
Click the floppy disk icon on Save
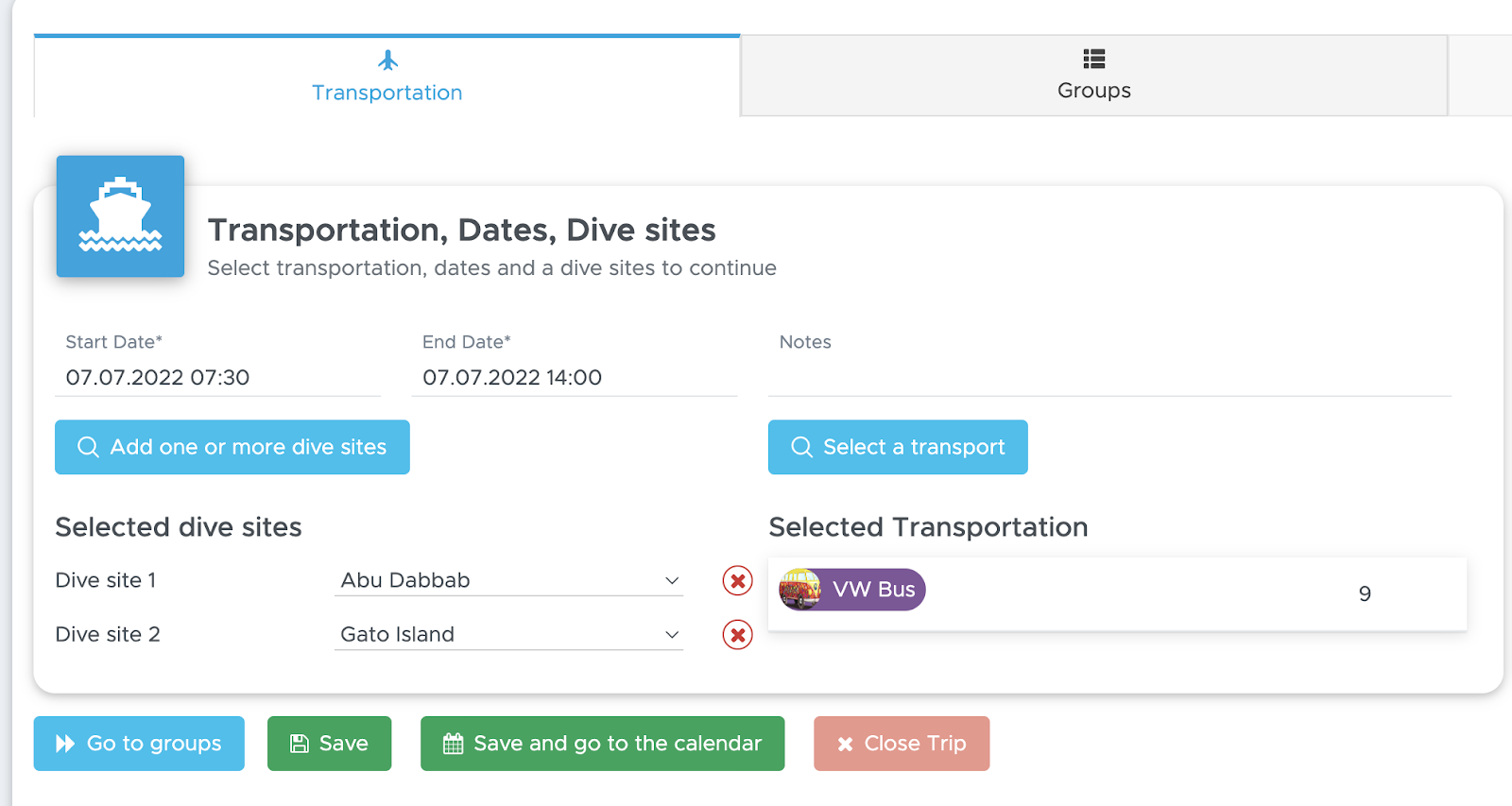(x=299, y=744)
